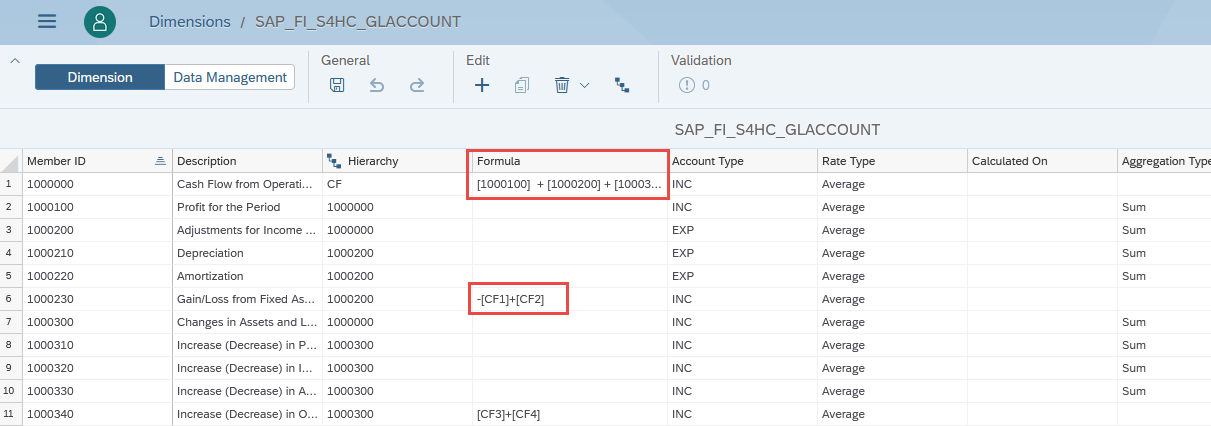Go to Dimensions breadcrumb link
Image resolution: width=1211 pixels, height=426 pixels.
pos(189,21)
